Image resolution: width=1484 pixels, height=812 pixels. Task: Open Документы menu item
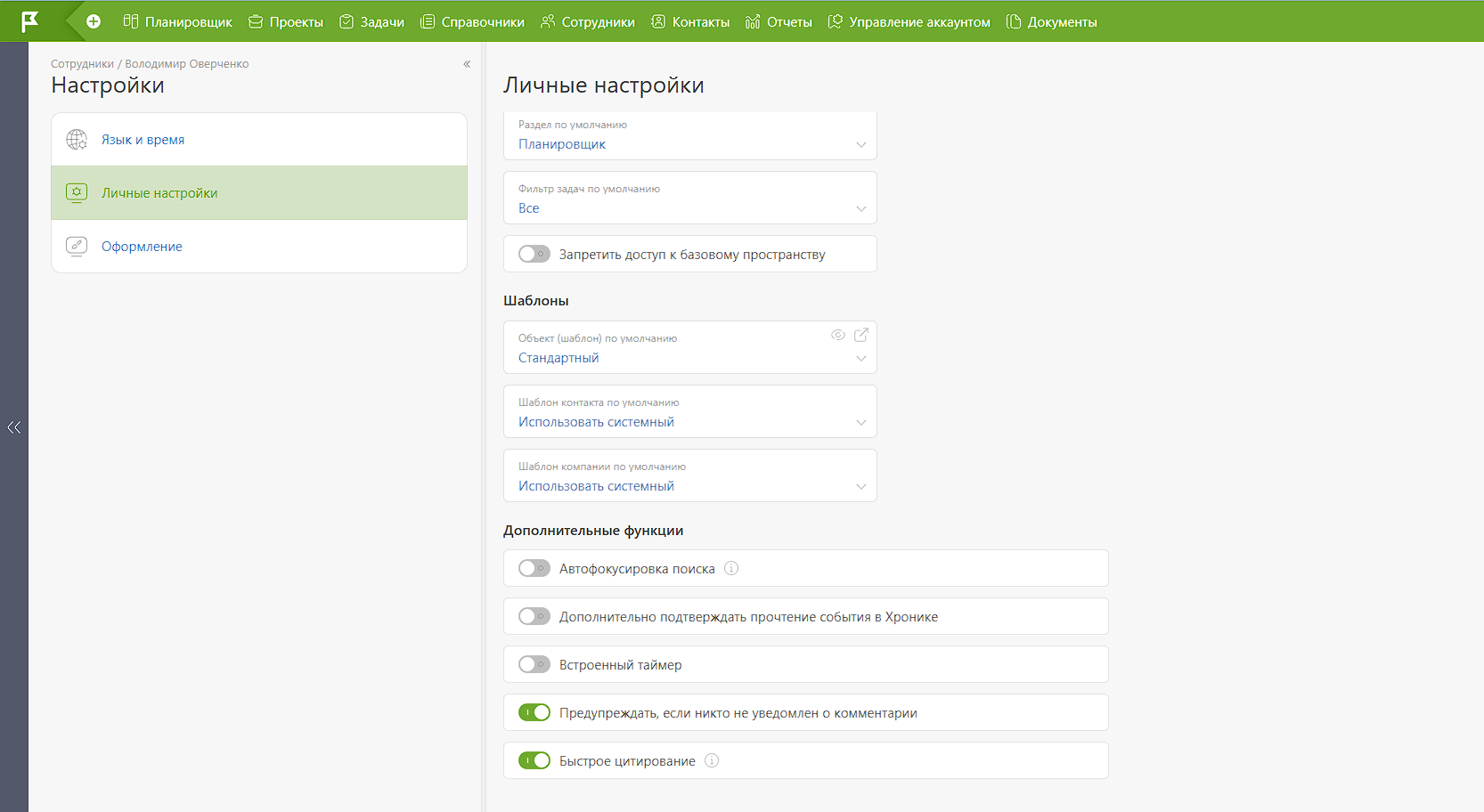coord(1051,21)
